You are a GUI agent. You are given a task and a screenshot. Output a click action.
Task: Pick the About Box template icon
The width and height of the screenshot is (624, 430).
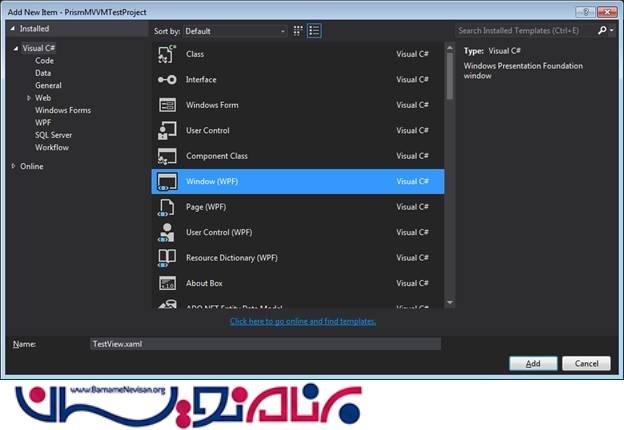167,283
